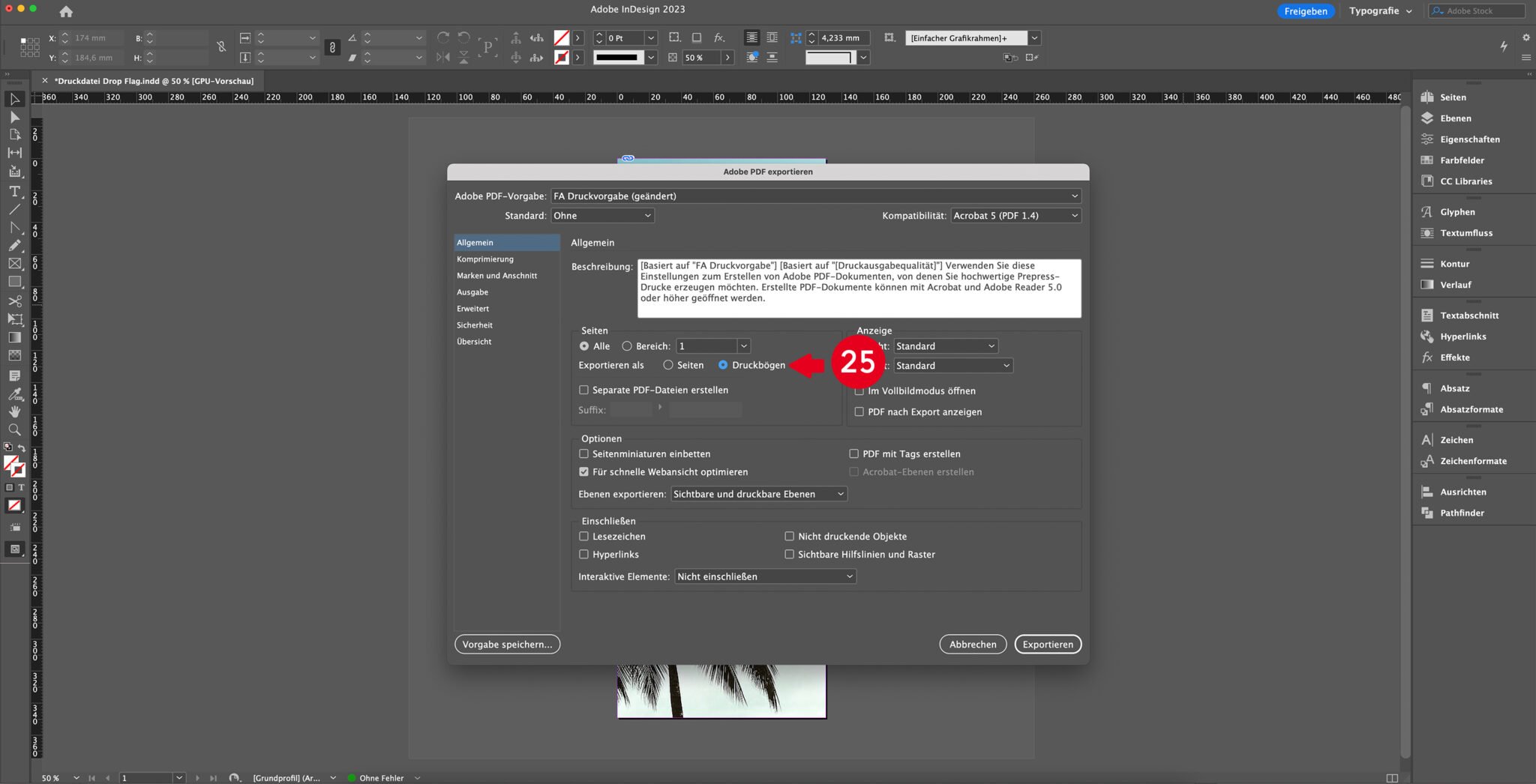Select the Zoom tool
The image size is (1536, 784).
point(13,429)
